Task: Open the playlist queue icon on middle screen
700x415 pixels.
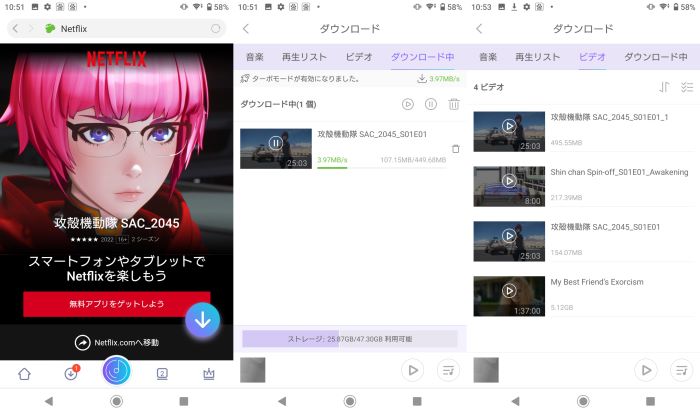Action: point(448,370)
